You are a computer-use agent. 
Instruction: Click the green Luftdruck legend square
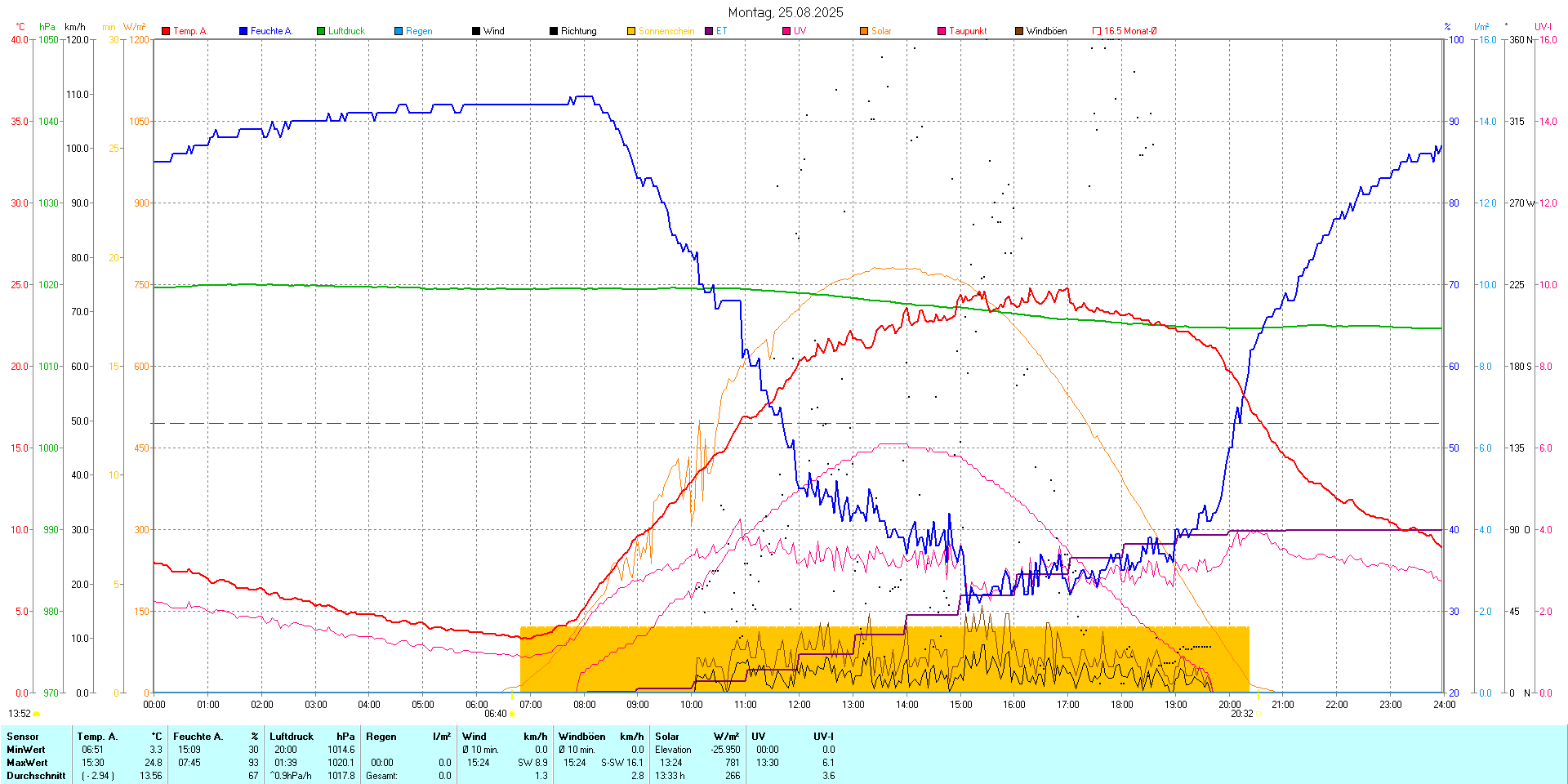(x=321, y=31)
